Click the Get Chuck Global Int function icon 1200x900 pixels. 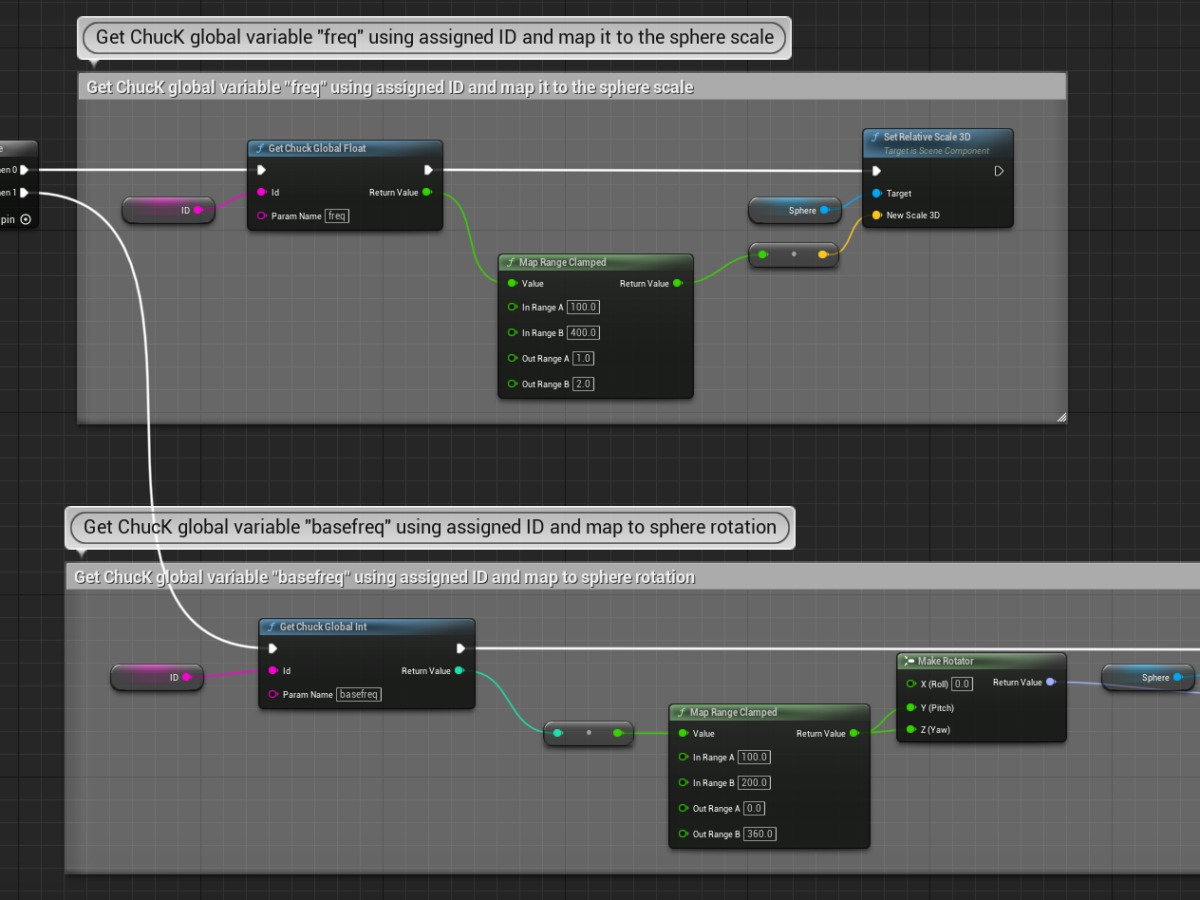point(271,627)
